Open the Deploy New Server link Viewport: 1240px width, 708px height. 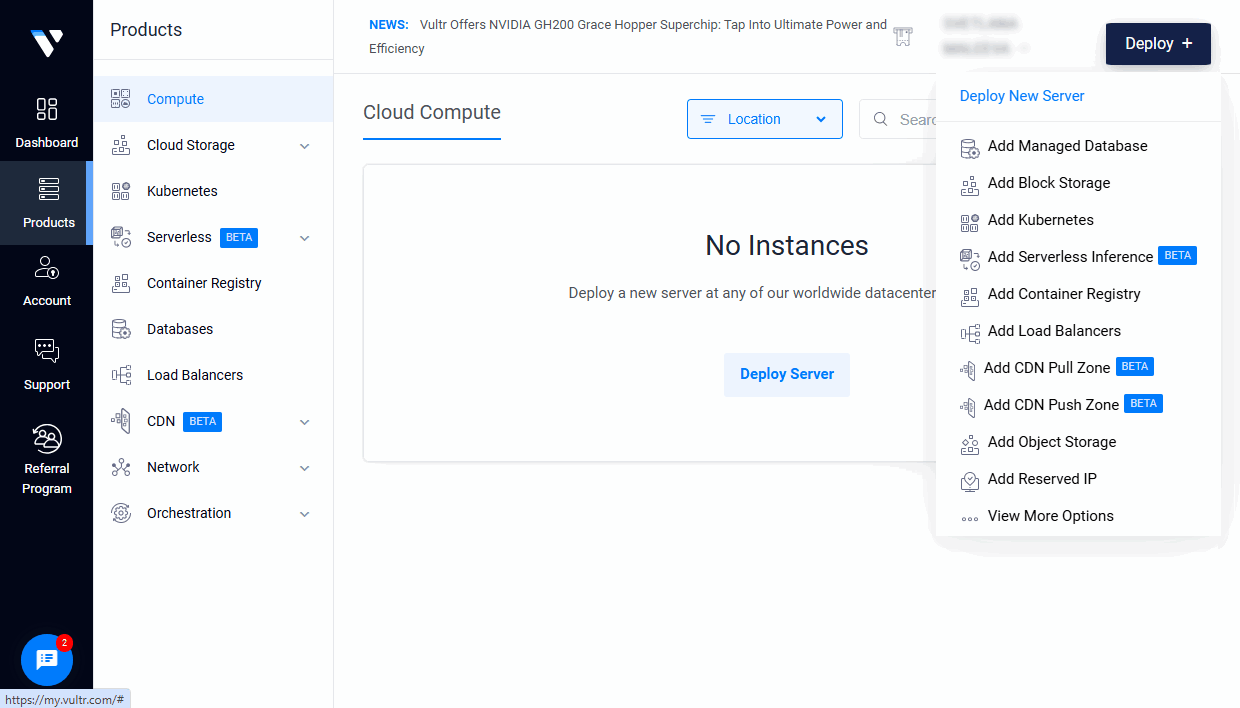(1021, 95)
